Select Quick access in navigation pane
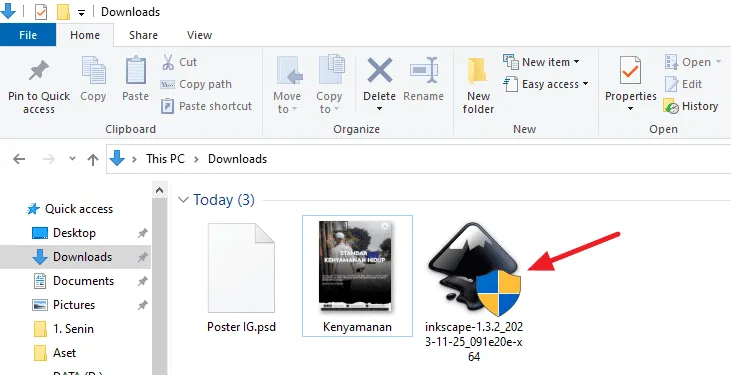 (x=70, y=209)
